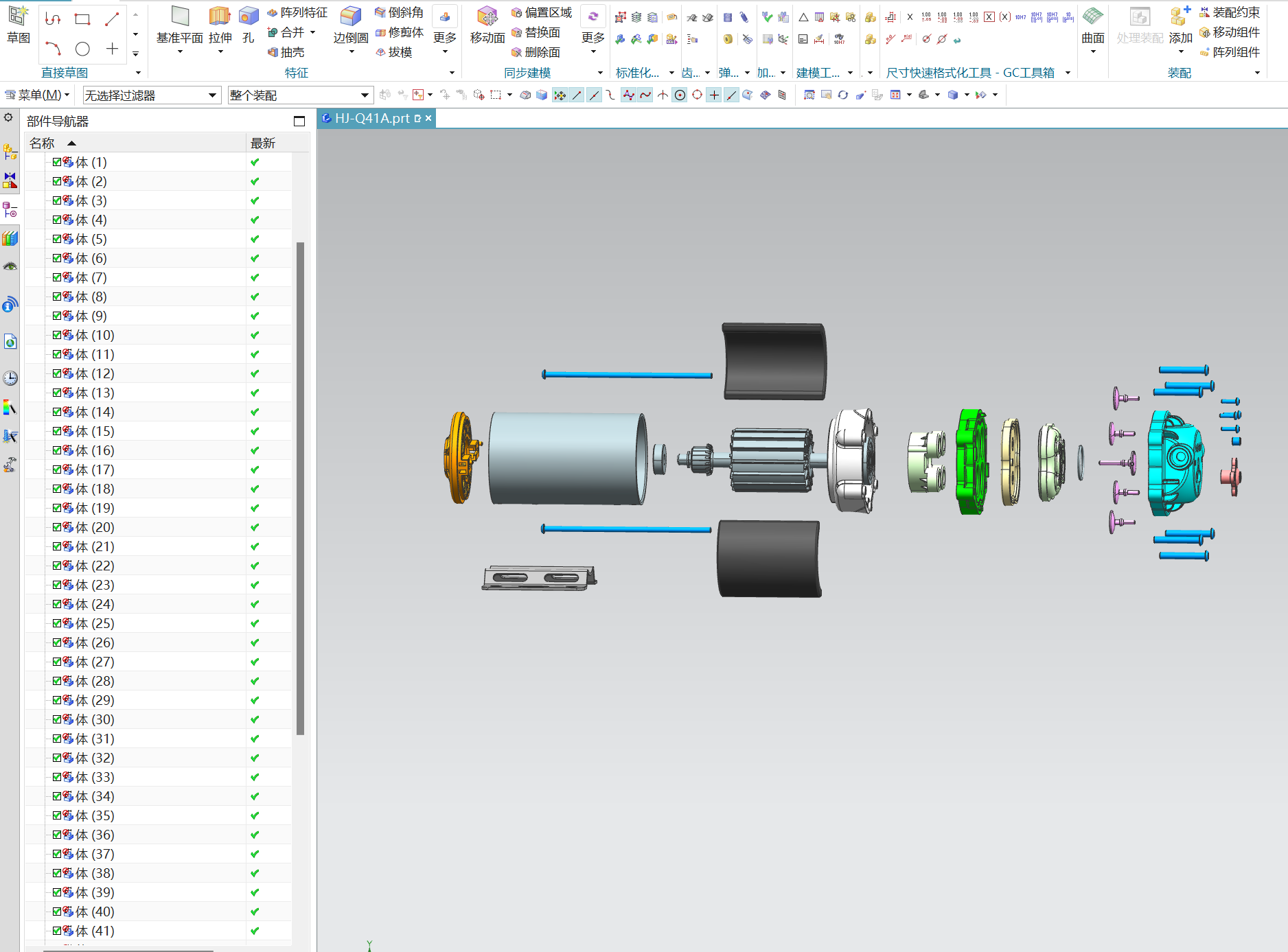The height and width of the screenshot is (952, 1288).
Task: Click the 修剪体 trim body tool
Action: tap(399, 32)
